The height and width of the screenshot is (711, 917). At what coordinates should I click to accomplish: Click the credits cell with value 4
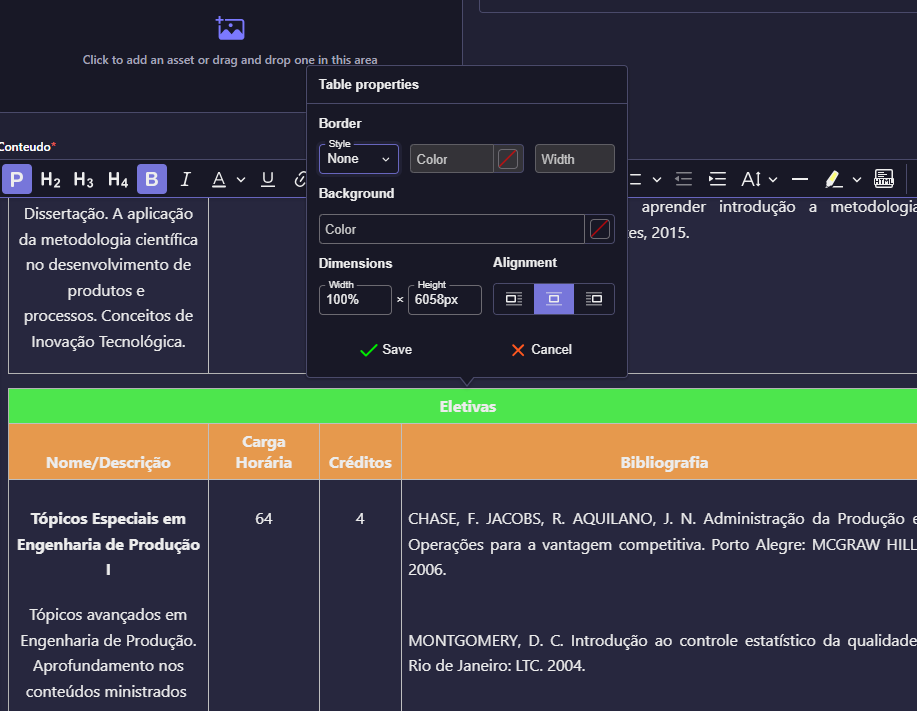pyautogui.click(x=360, y=519)
